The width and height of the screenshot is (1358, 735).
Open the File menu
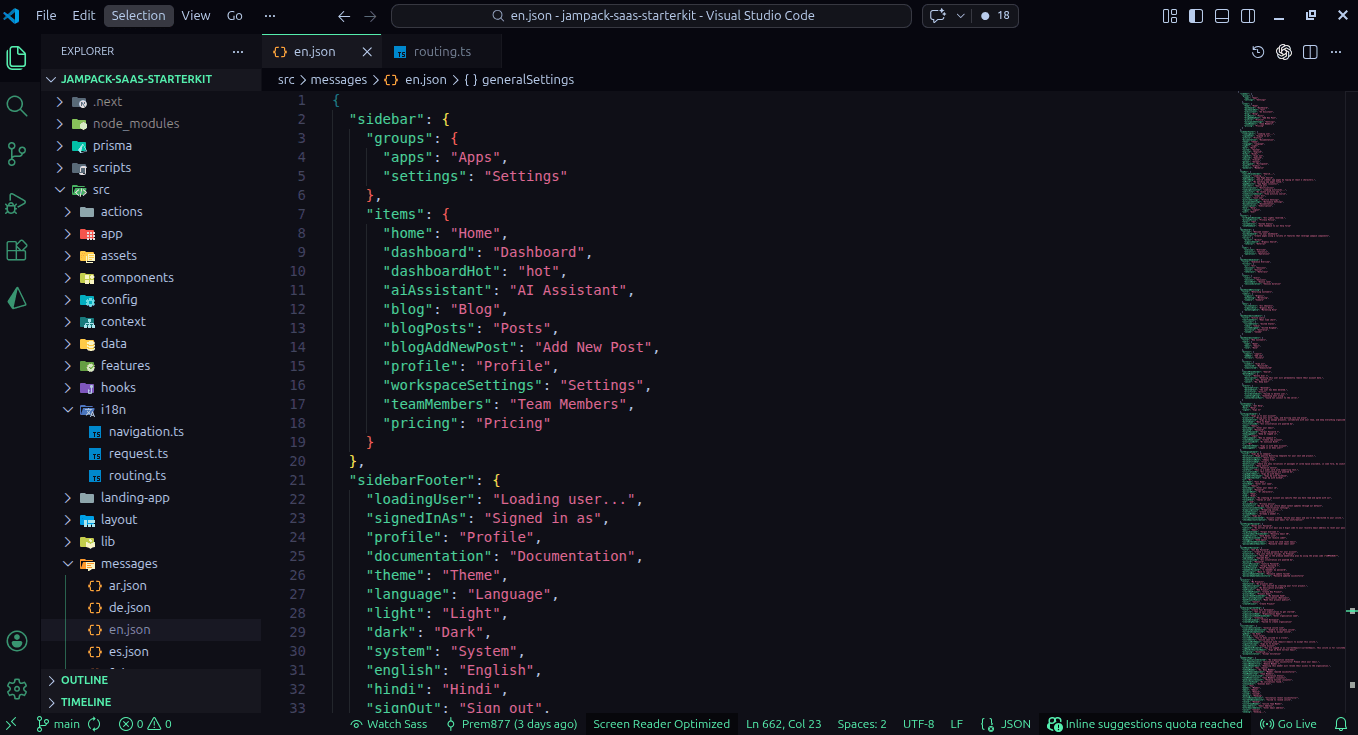(46, 16)
